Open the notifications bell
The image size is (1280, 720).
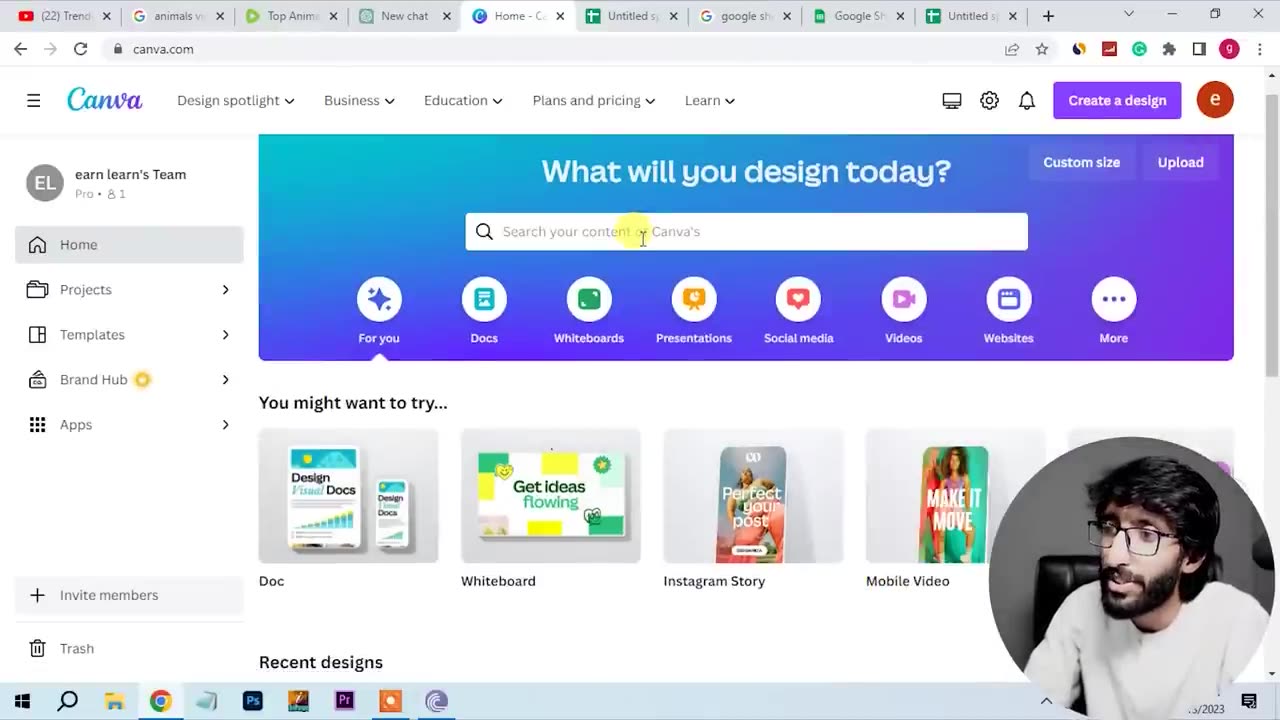[x=1027, y=100]
